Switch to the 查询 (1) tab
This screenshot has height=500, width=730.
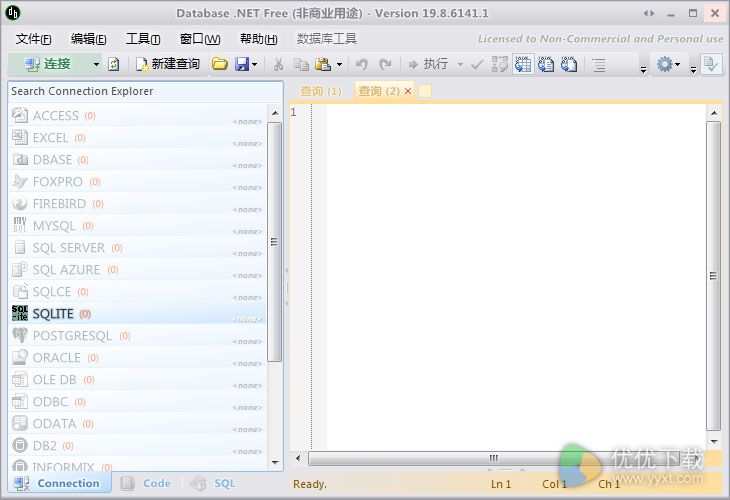pos(321,91)
